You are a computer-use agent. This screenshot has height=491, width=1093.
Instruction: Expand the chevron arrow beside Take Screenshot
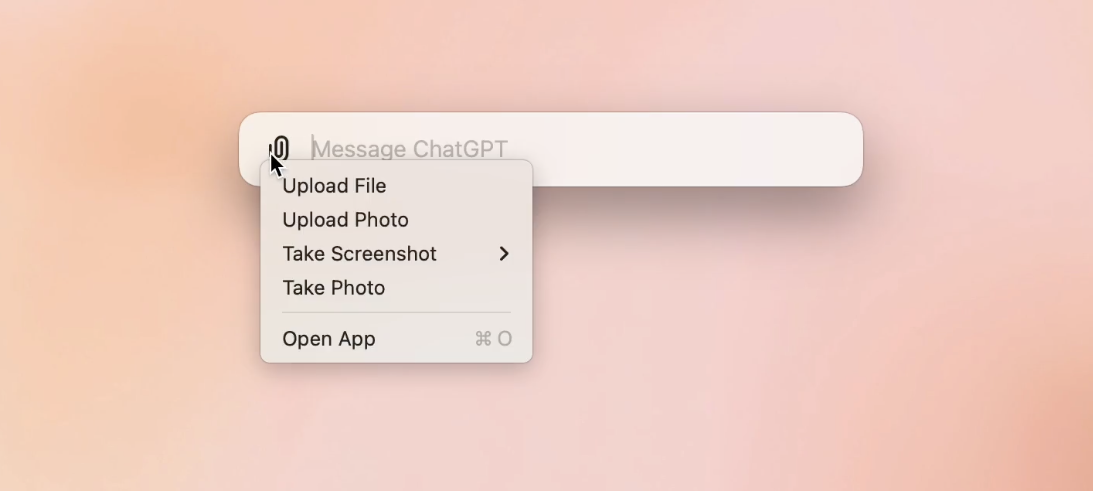click(x=504, y=254)
